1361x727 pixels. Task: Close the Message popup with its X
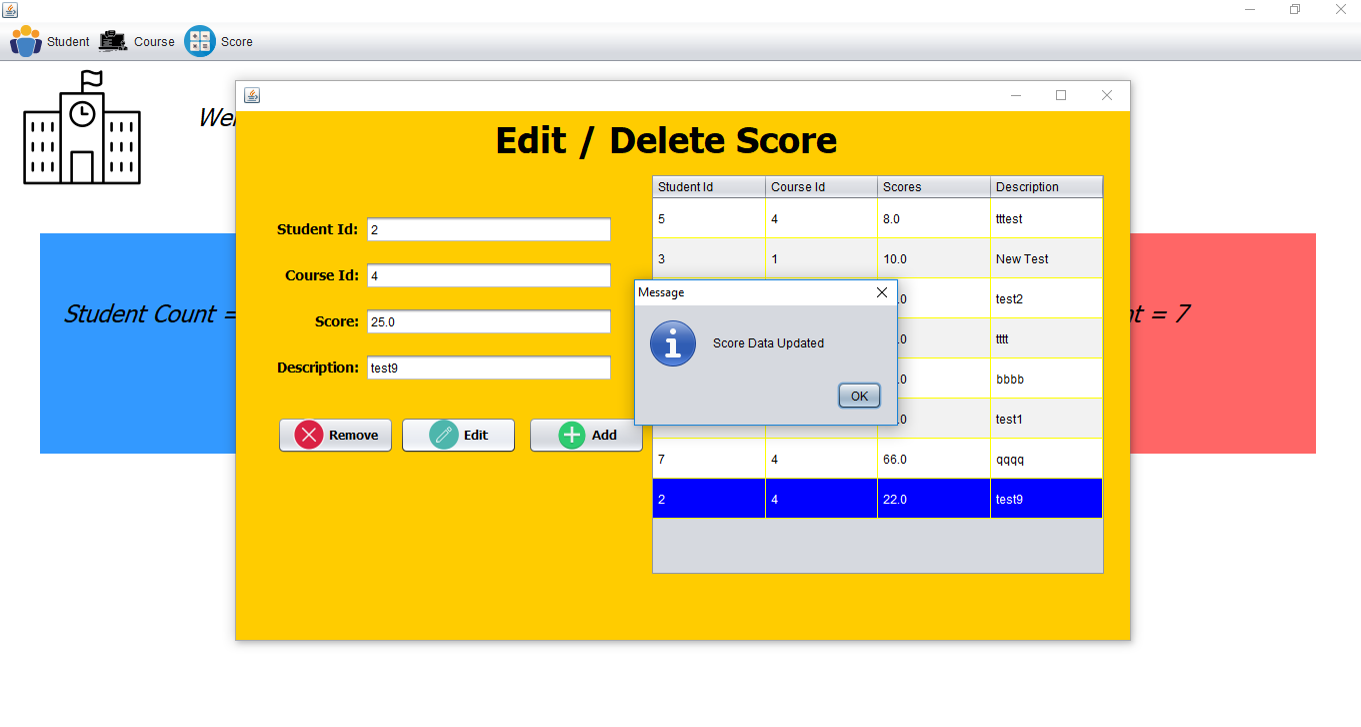pos(881,292)
